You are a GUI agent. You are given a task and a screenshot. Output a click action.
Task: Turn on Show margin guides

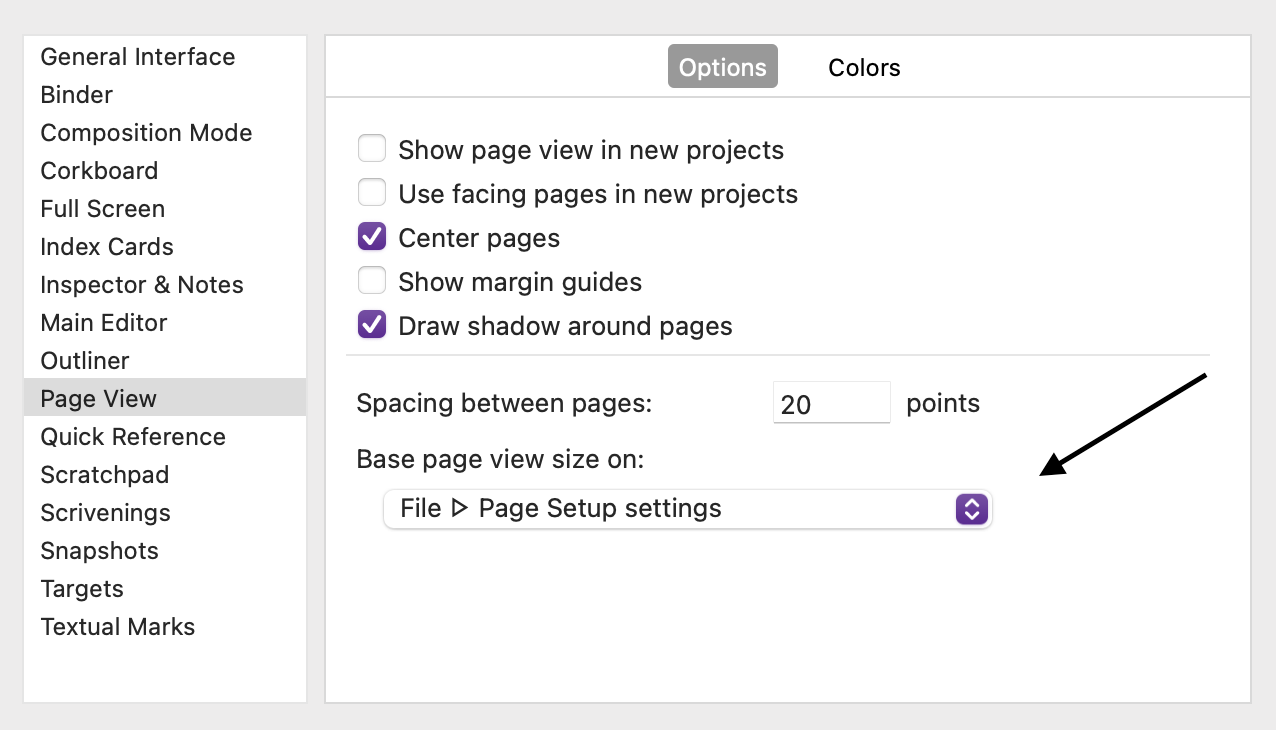372,281
